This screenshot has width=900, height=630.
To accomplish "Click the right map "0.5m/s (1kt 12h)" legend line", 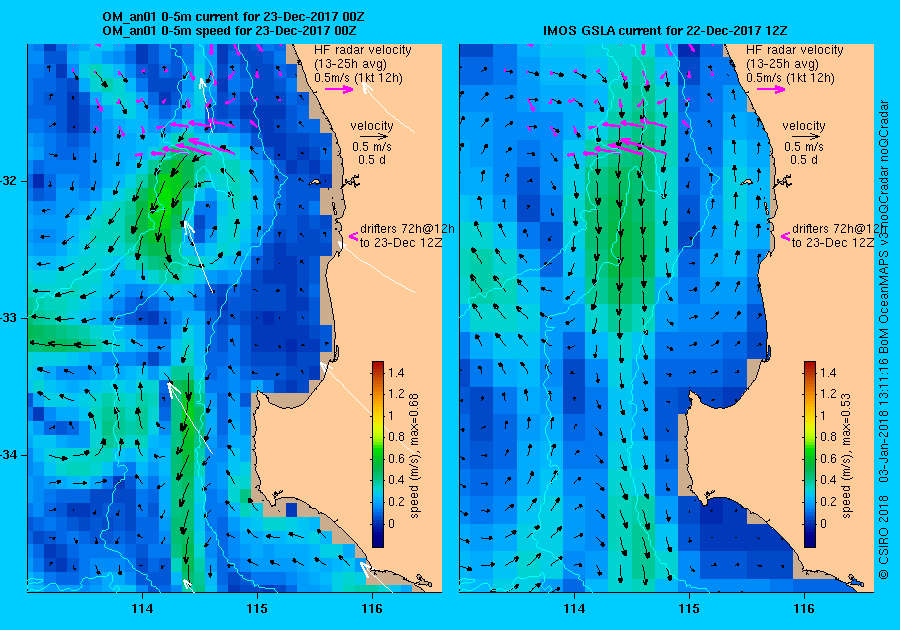I will coord(790,77).
